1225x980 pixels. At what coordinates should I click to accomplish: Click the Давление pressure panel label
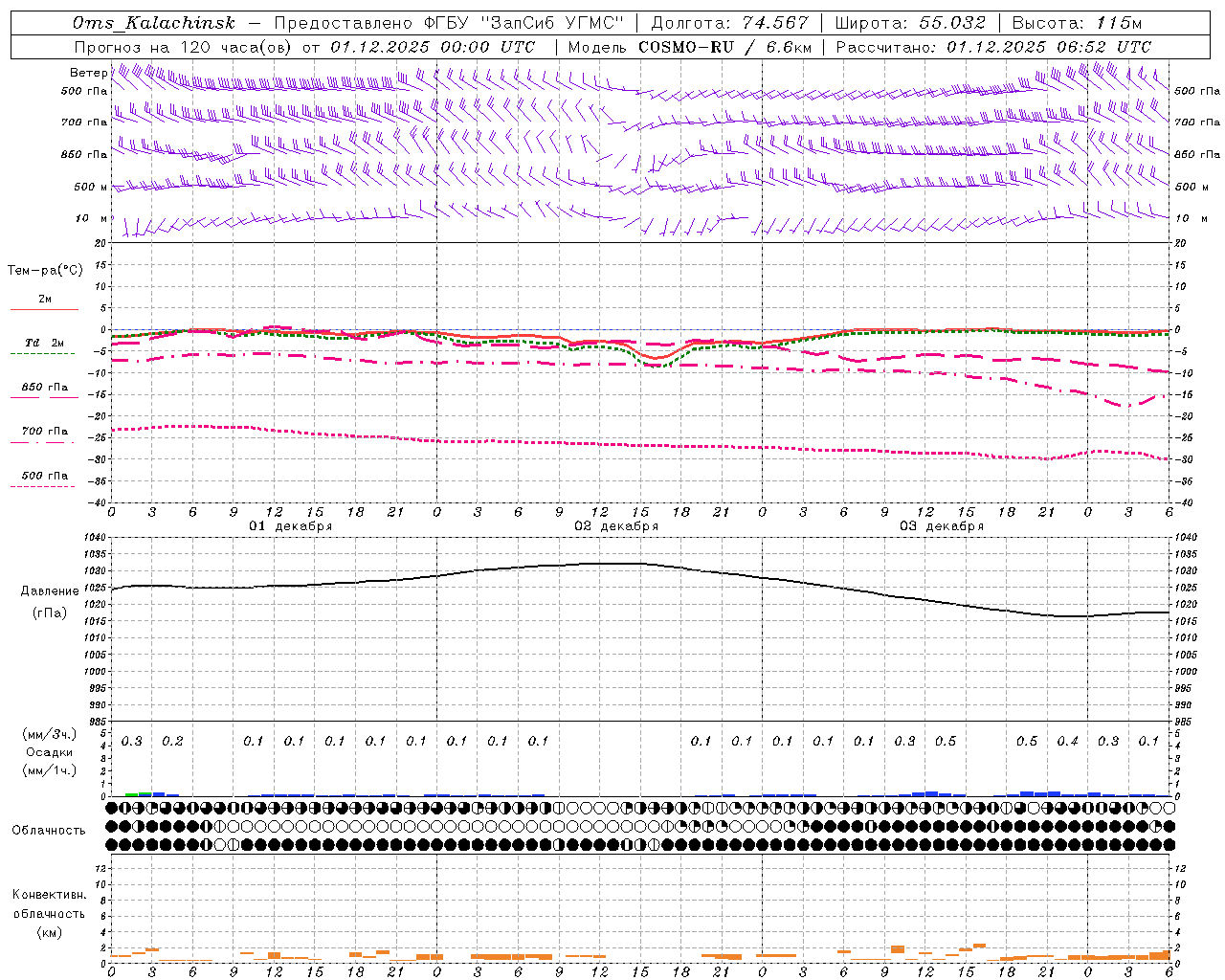[50, 591]
